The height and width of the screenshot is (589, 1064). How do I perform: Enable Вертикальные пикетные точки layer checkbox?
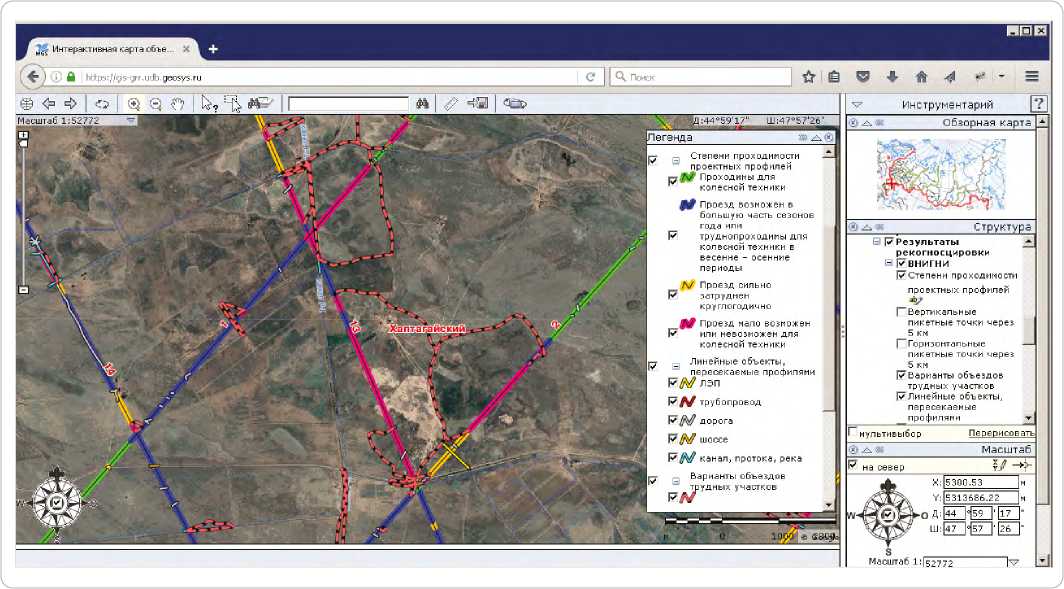[901, 311]
